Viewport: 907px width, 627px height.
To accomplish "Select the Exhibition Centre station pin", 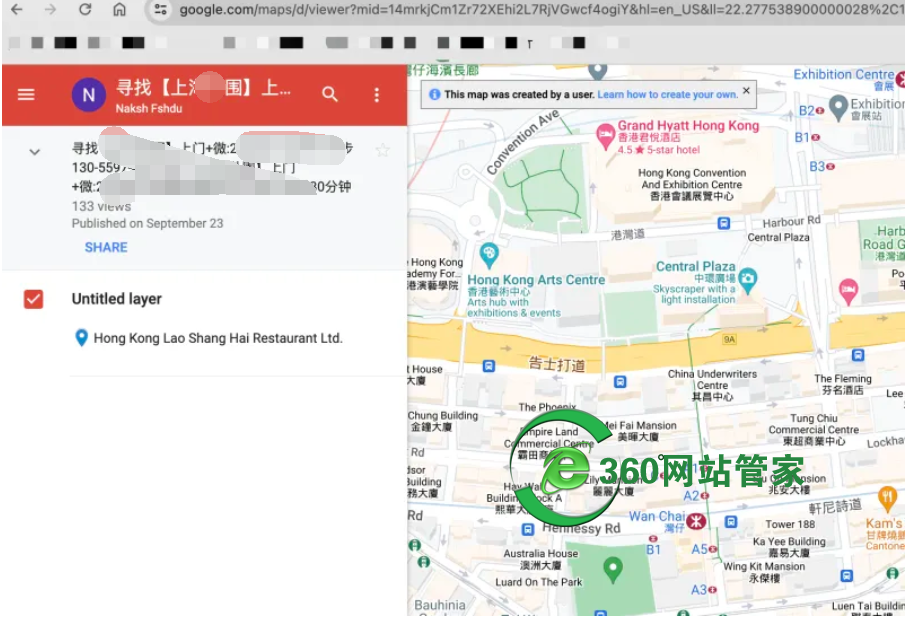I will pos(838,107).
